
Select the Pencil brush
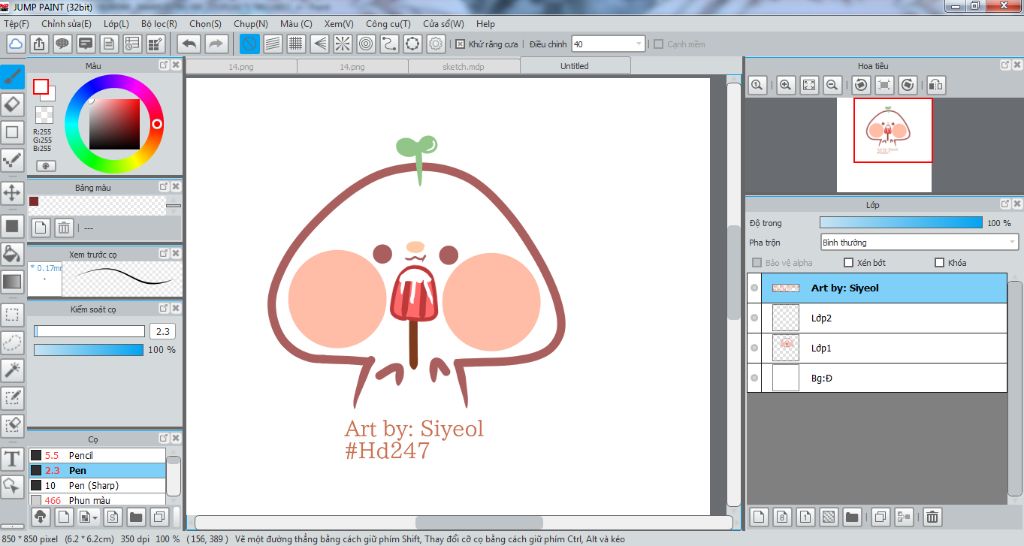(97, 455)
